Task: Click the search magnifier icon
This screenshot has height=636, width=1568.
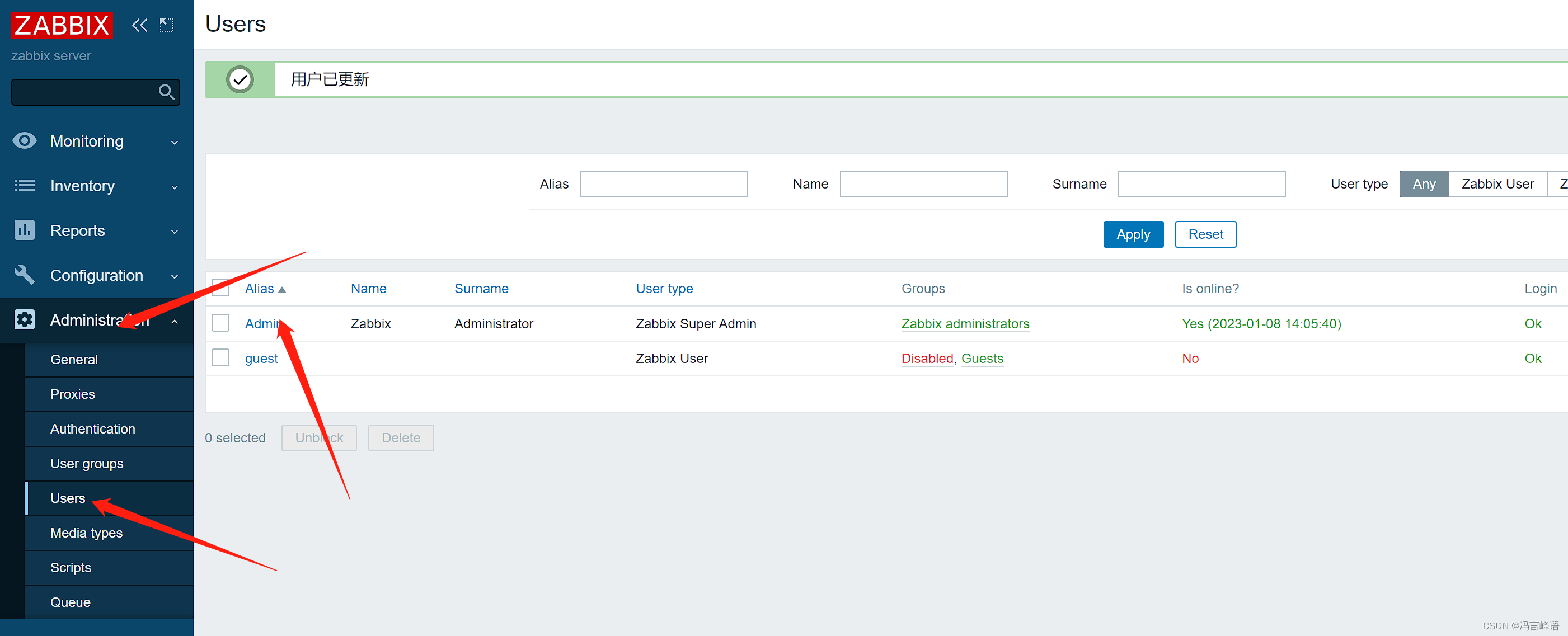Action: click(x=166, y=92)
